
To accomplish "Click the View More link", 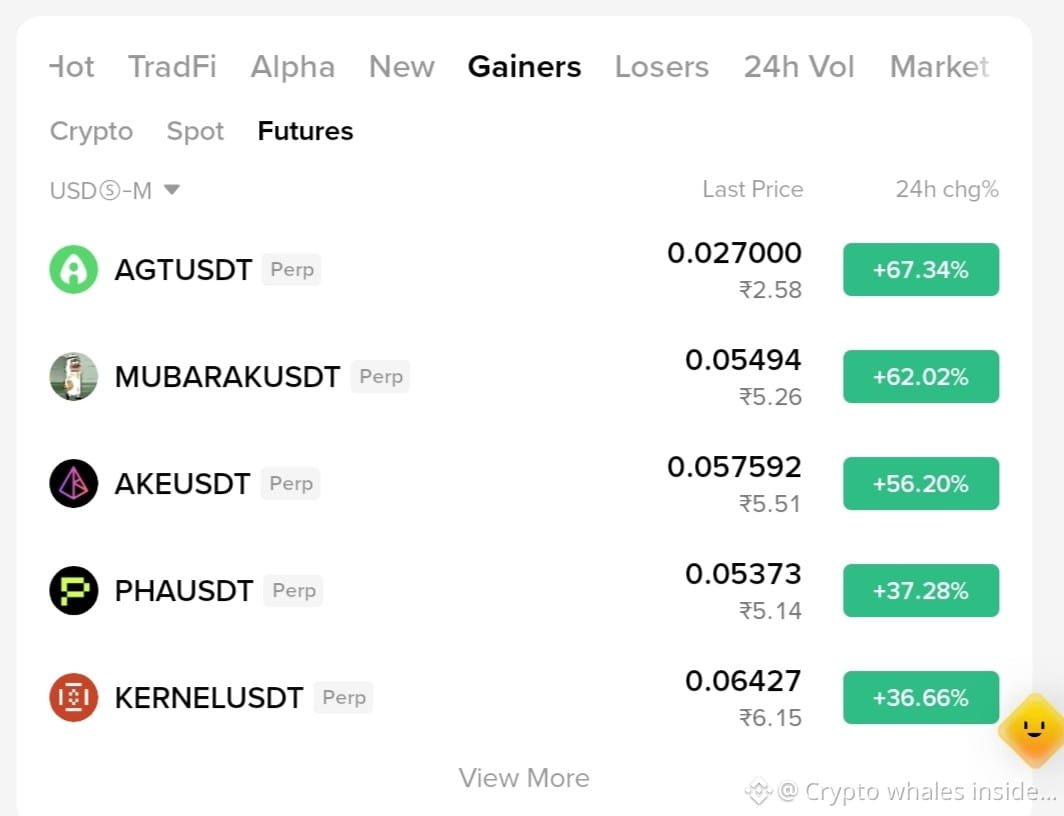I will 524,778.
